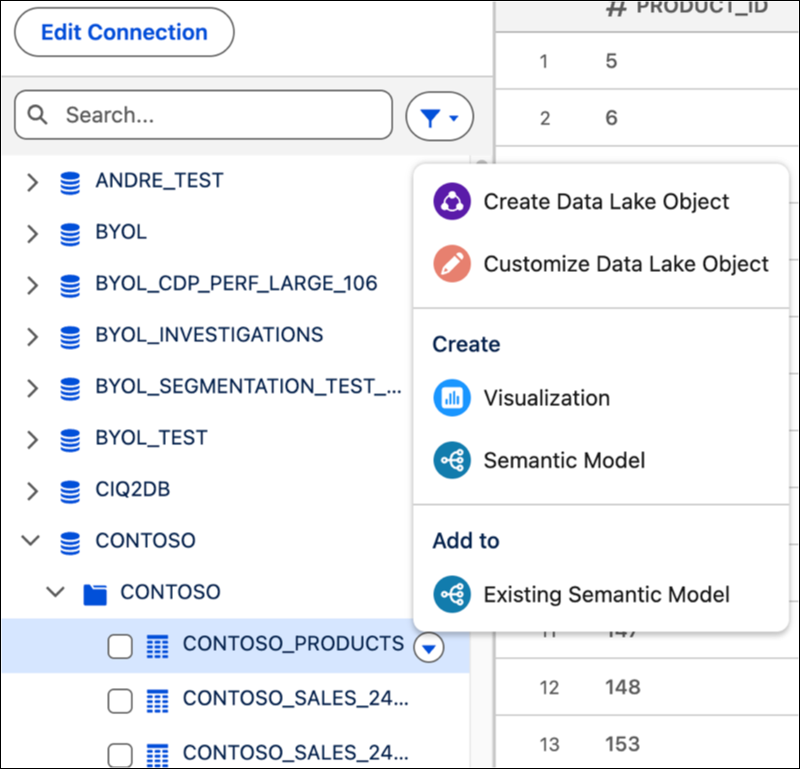
Task: Click the blue bar chart Visualization icon
Action: coord(452,398)
